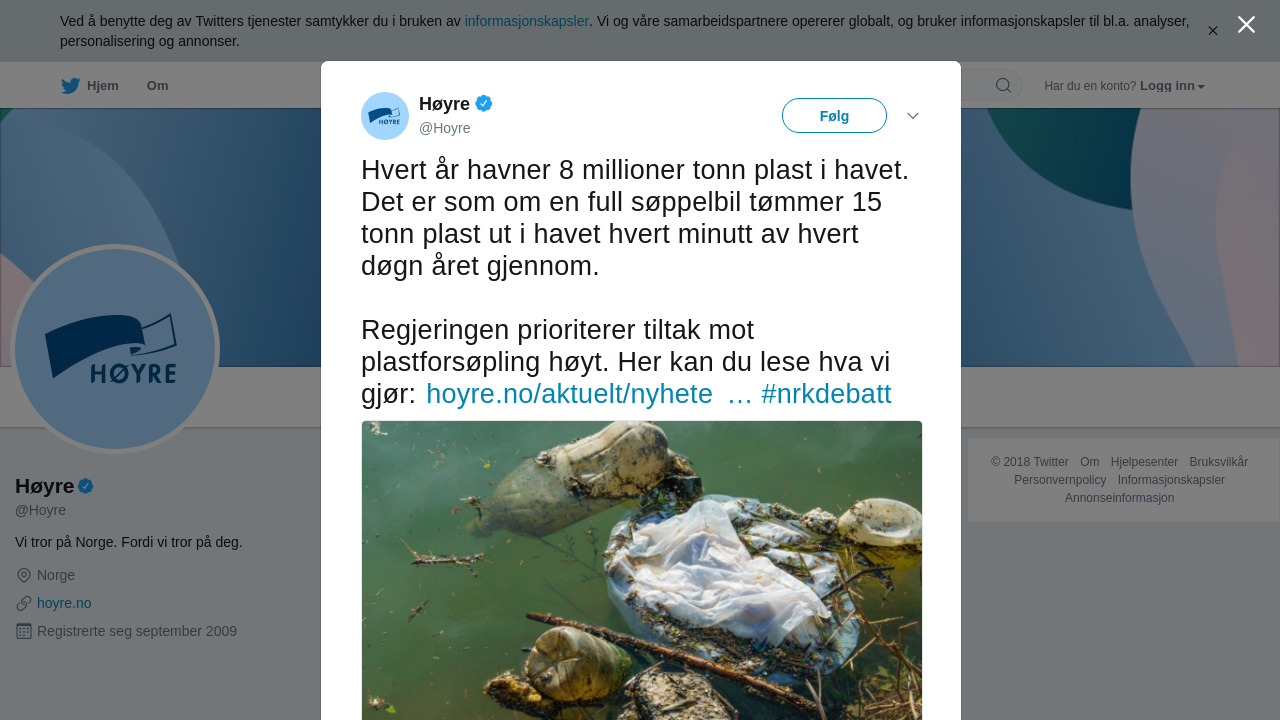This screenshot has height=720, width=1280.
Task: Open the hoyre.no/aktuelt/nyhete link in tweet
Action: 569,394
